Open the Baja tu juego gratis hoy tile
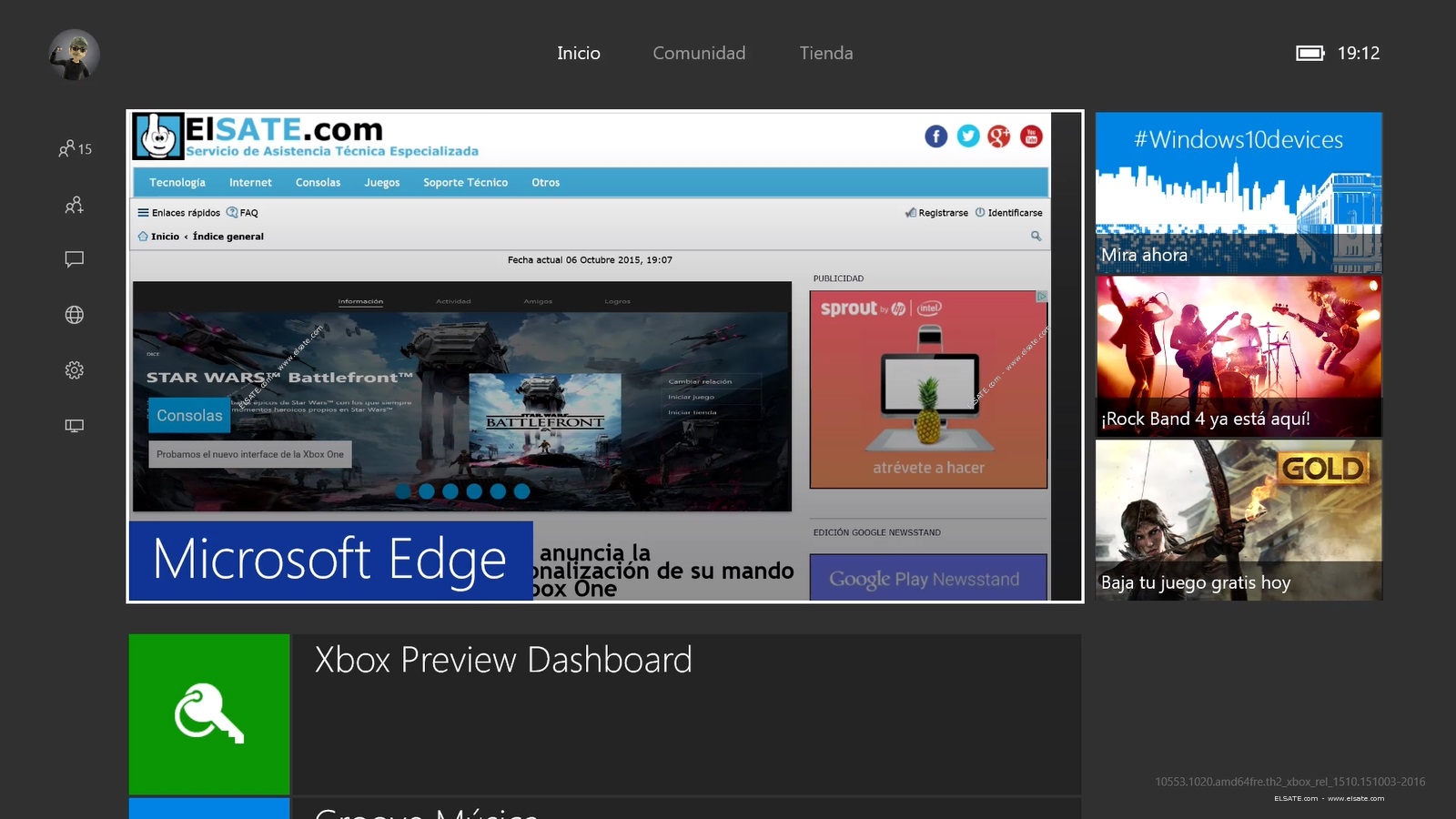This screenshot has height=819, width=1456. coord(1239,521)
